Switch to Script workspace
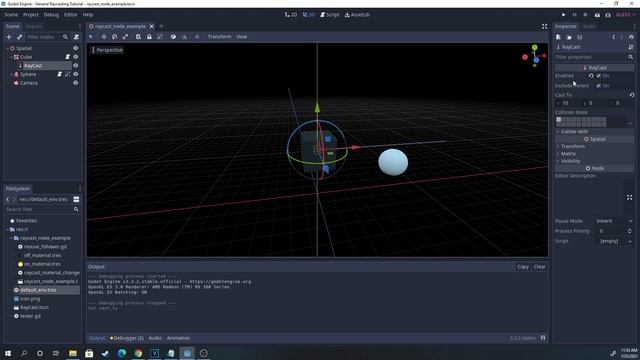The image size is (640, 360). [330, 15]
